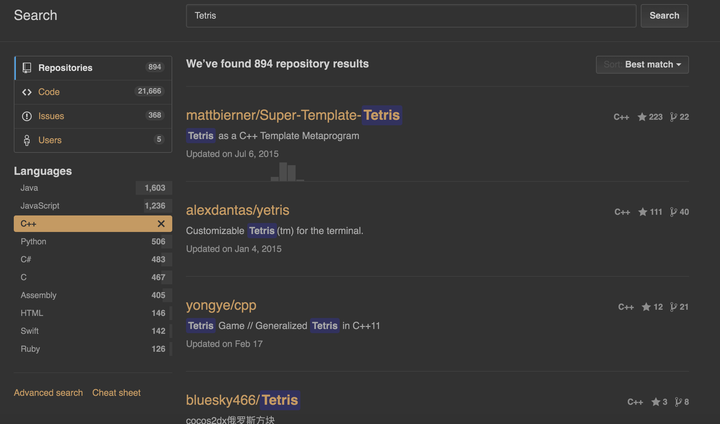Filter results by HTML language
Viewport: 720px width, 424px height.
point(93,313)
